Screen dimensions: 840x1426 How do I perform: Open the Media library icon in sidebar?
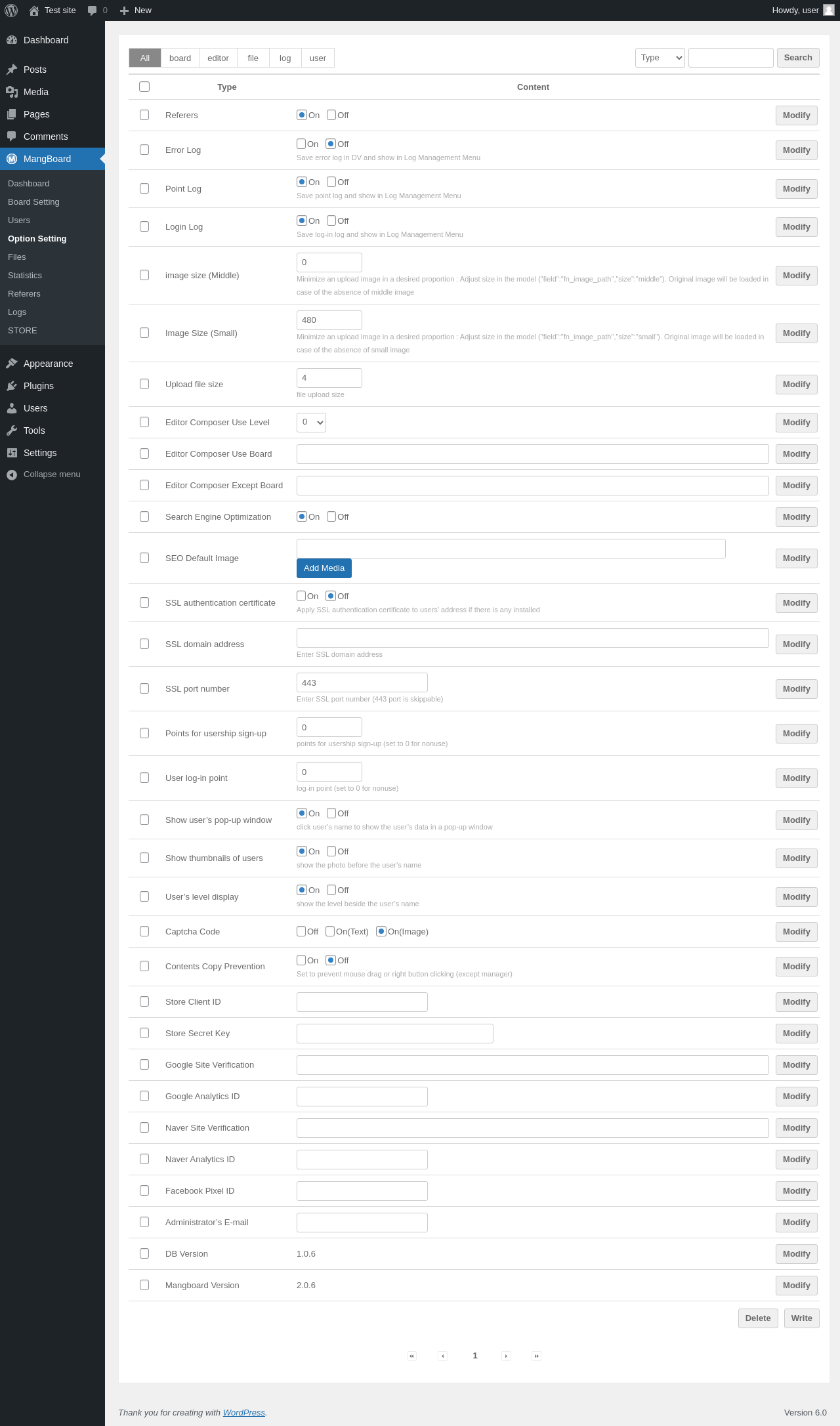[x=12, y=92]
